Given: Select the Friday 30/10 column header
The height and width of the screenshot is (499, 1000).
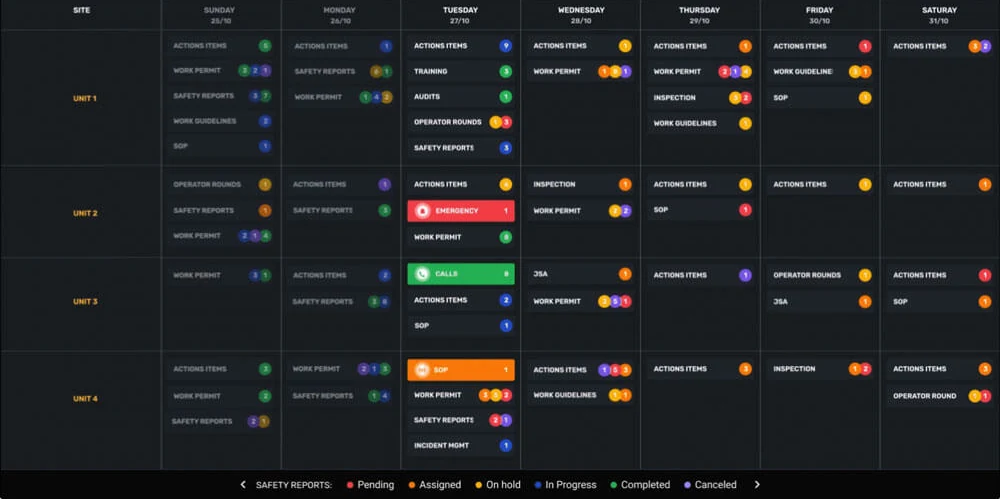Looking at the screenshot, I should [820, 15].
